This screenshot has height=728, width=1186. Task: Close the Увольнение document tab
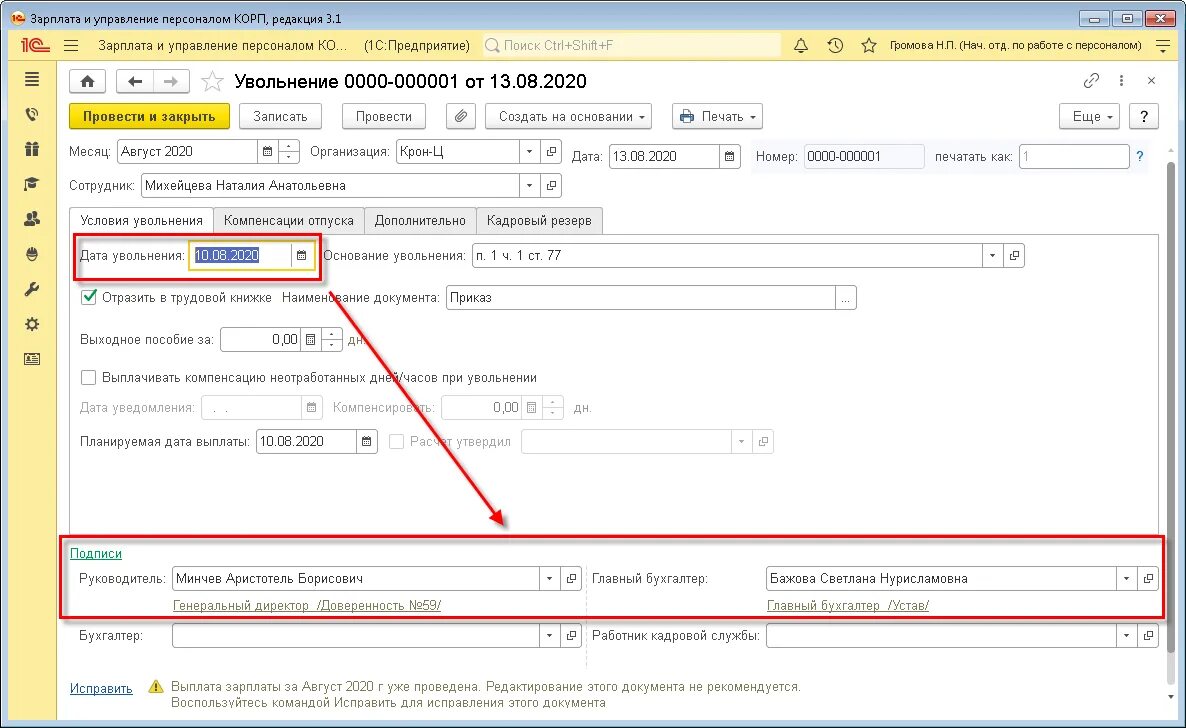(1151, 80)
